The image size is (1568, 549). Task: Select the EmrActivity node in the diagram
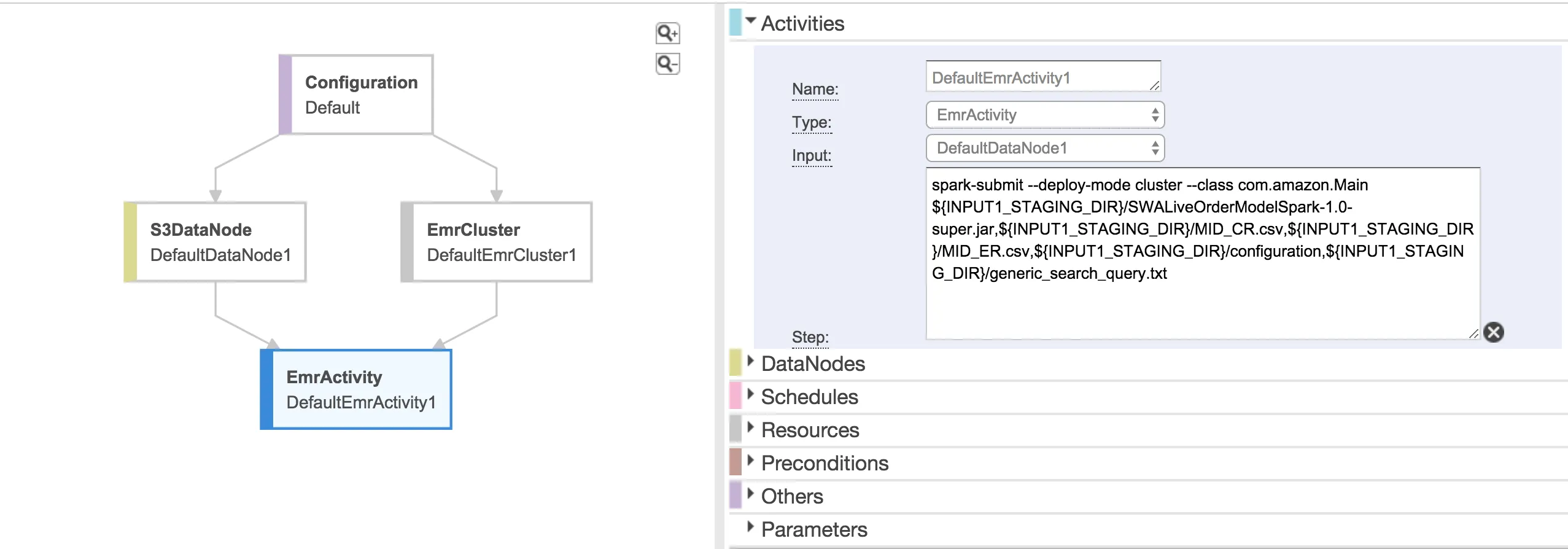coord(356,389)
